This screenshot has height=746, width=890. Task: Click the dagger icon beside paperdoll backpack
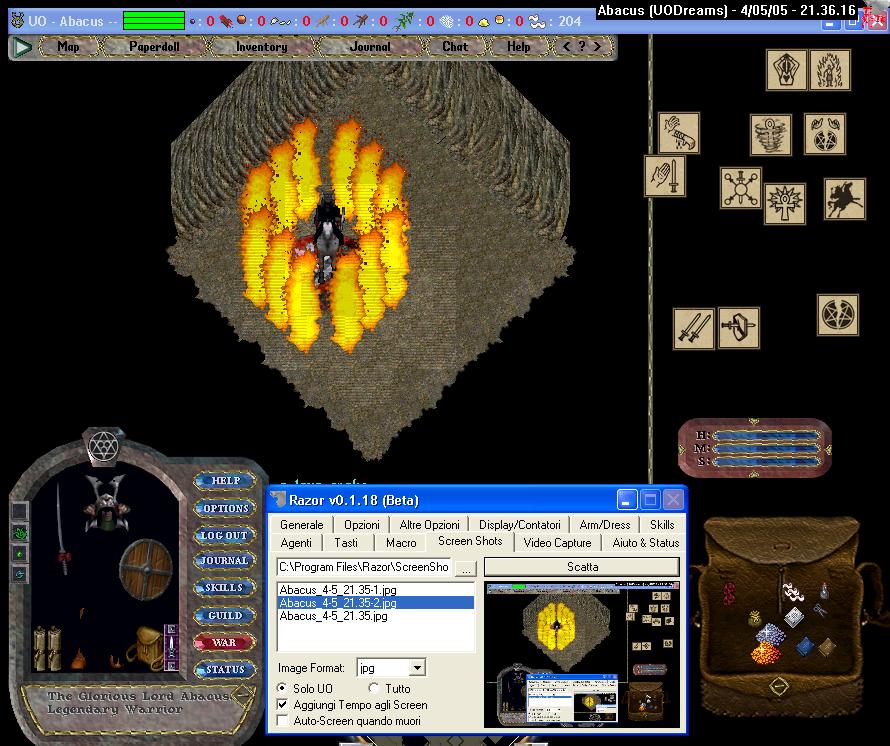171,647
